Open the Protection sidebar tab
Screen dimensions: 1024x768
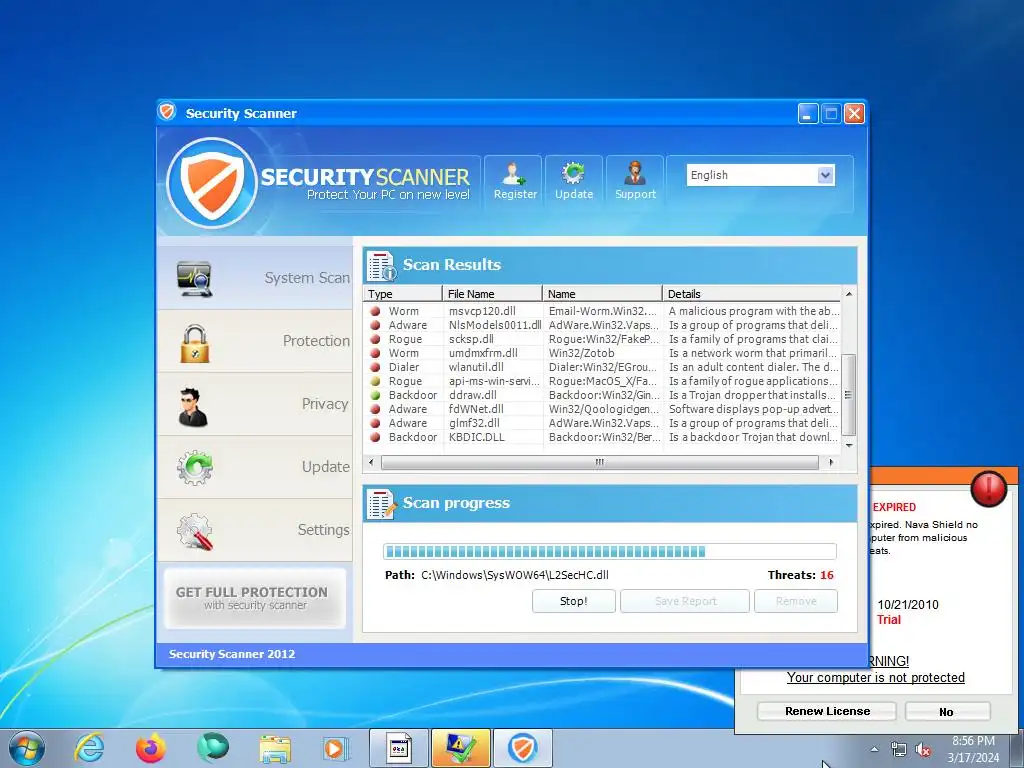coord(255,341)
